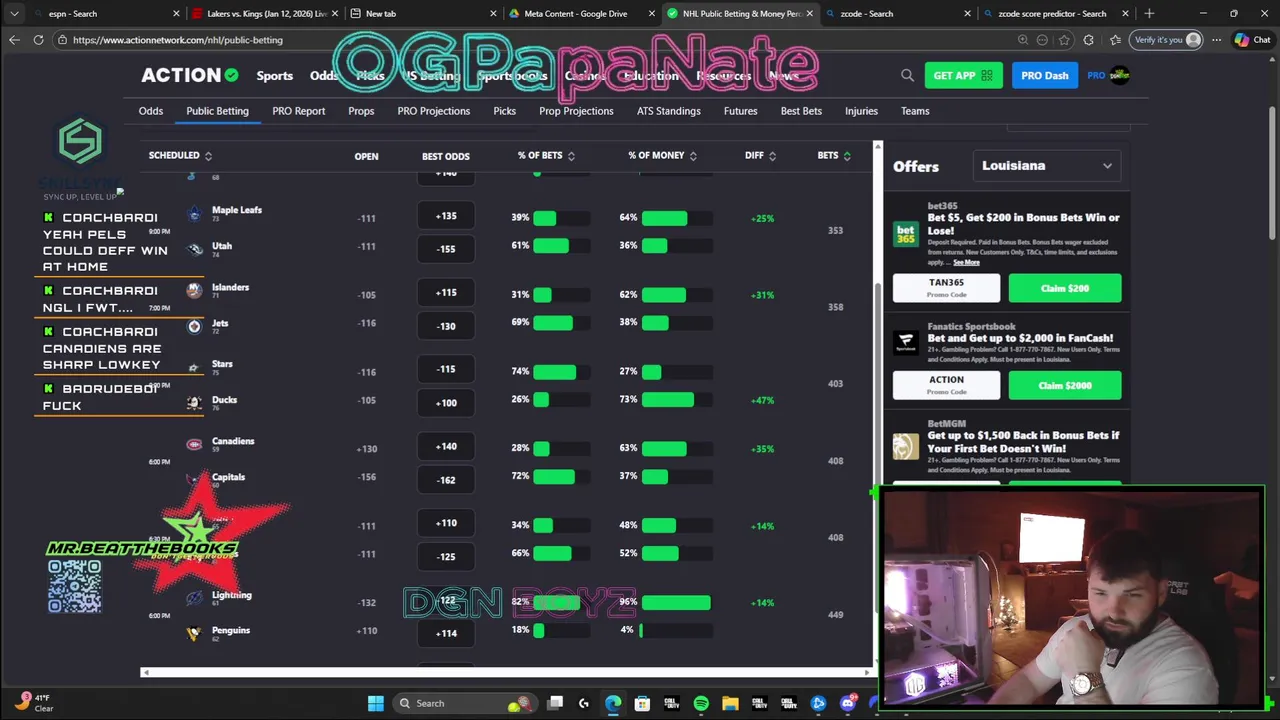Click the bet365 See More link

966,262
